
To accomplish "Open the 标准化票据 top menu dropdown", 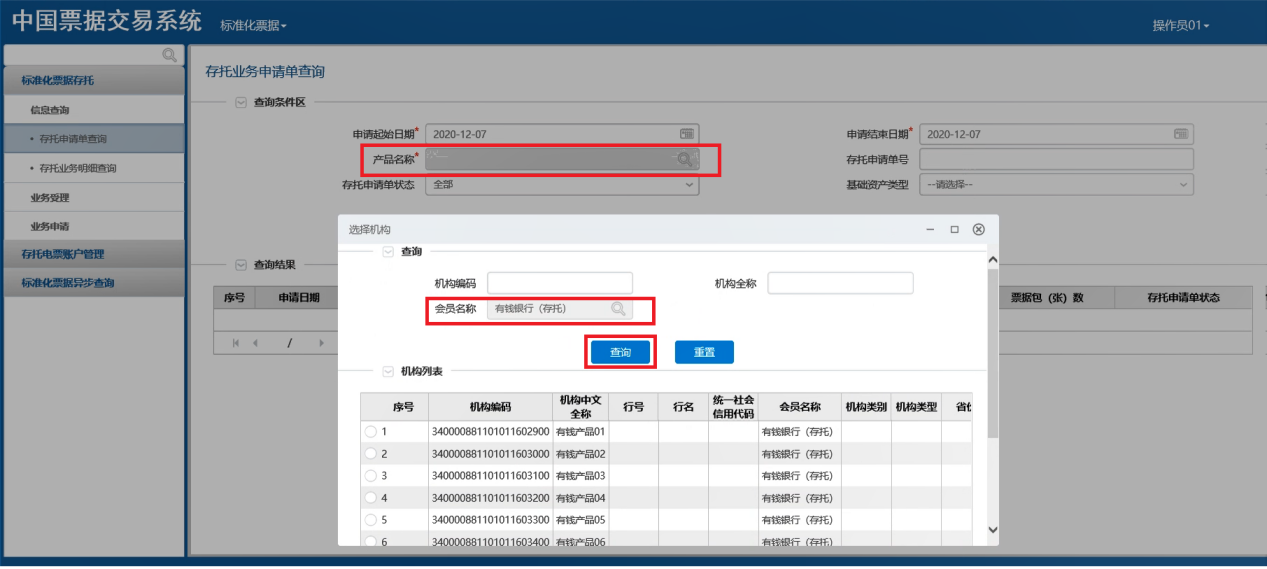I will pos(253,25).
